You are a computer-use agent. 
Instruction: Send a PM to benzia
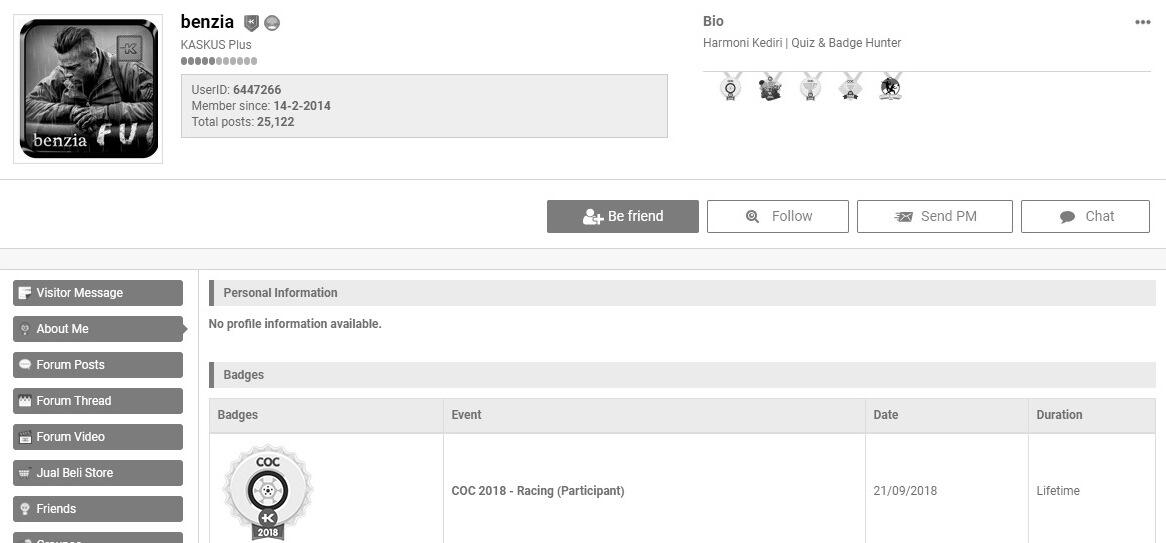[935, 216]
